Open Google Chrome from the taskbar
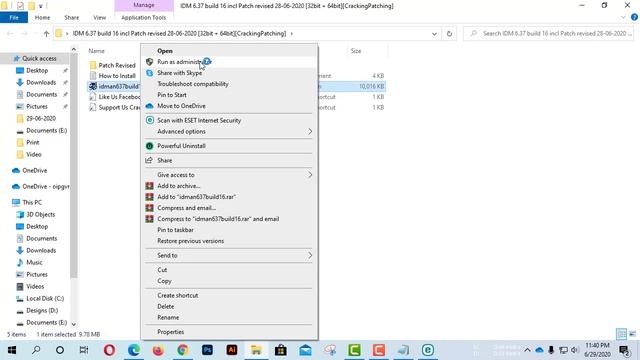 pyautogui.click(x=183, y=350)
